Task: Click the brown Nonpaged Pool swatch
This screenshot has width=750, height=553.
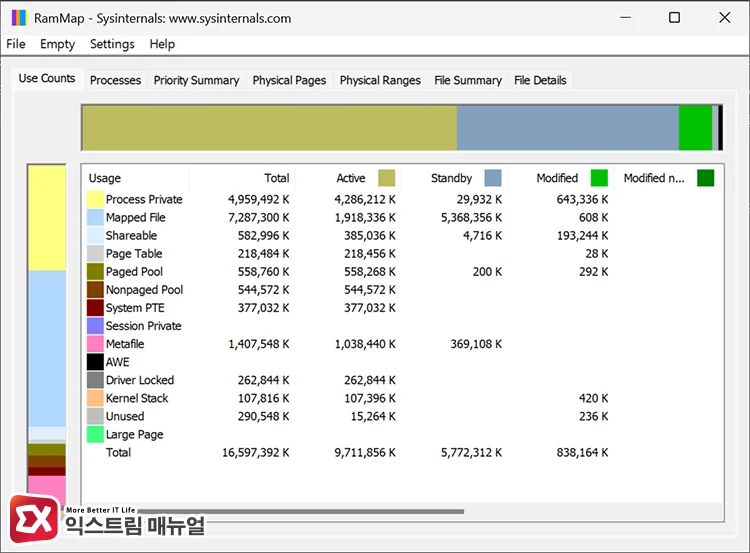Action: pos(95,289)
